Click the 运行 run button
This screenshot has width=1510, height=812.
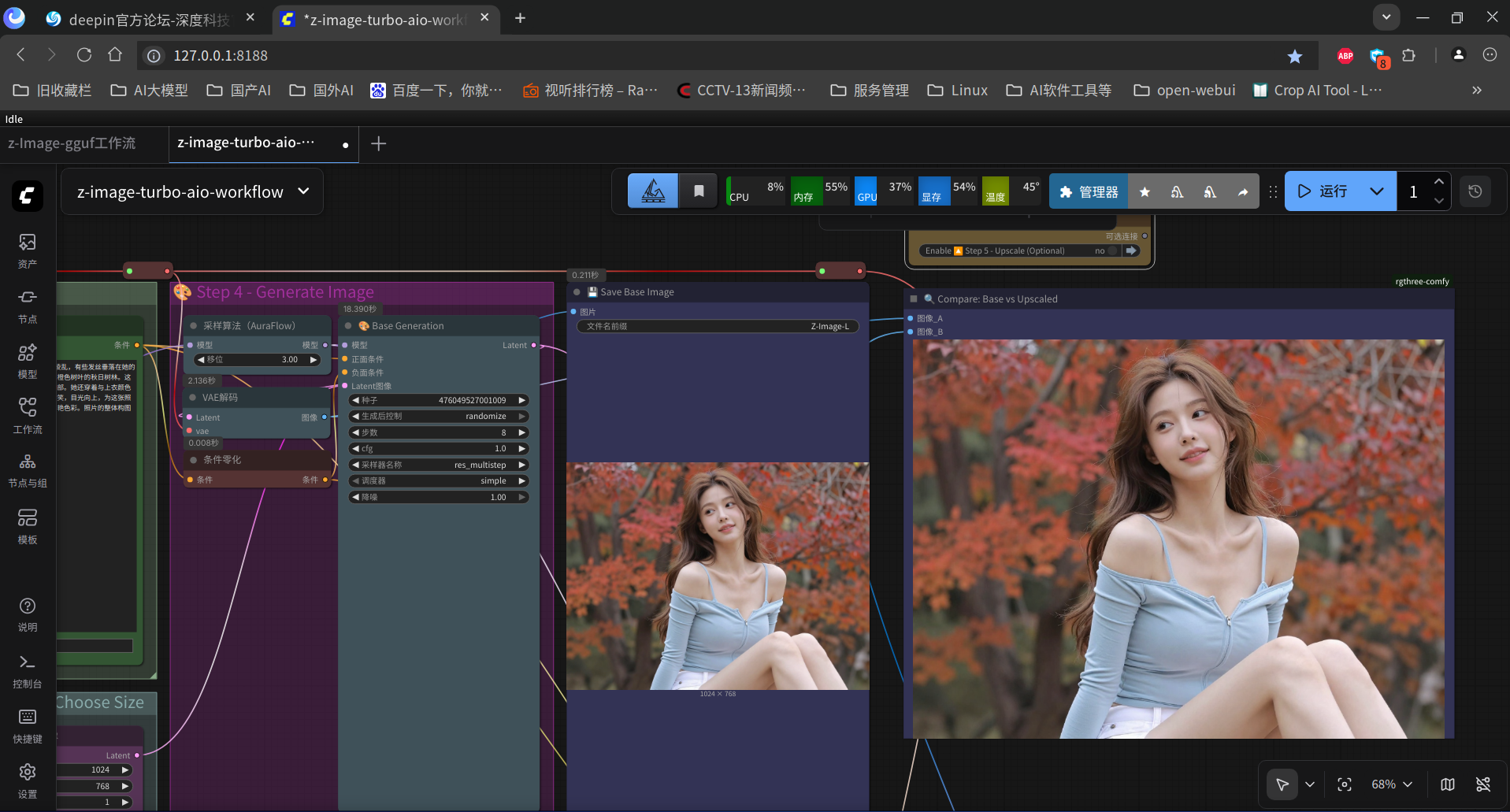click(x=1323, y=191)
